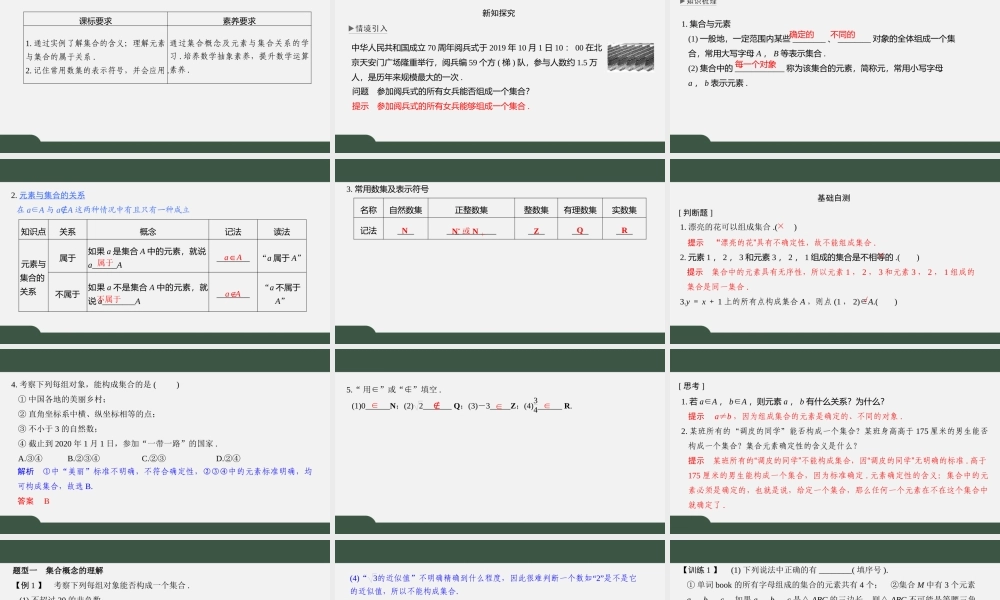The image size is (1000, 600).
Task: Expand the 常用数集及表示符号 table section
Action: click(x=392, y=190)
